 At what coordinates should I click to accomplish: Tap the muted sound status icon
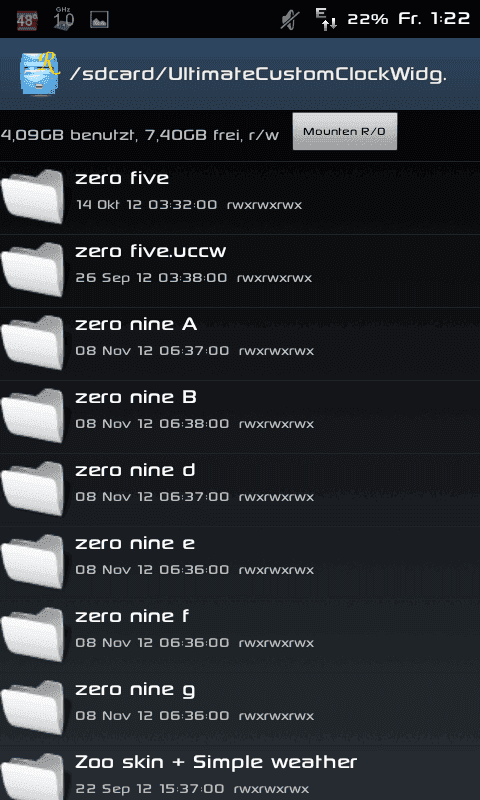(290, 20)
